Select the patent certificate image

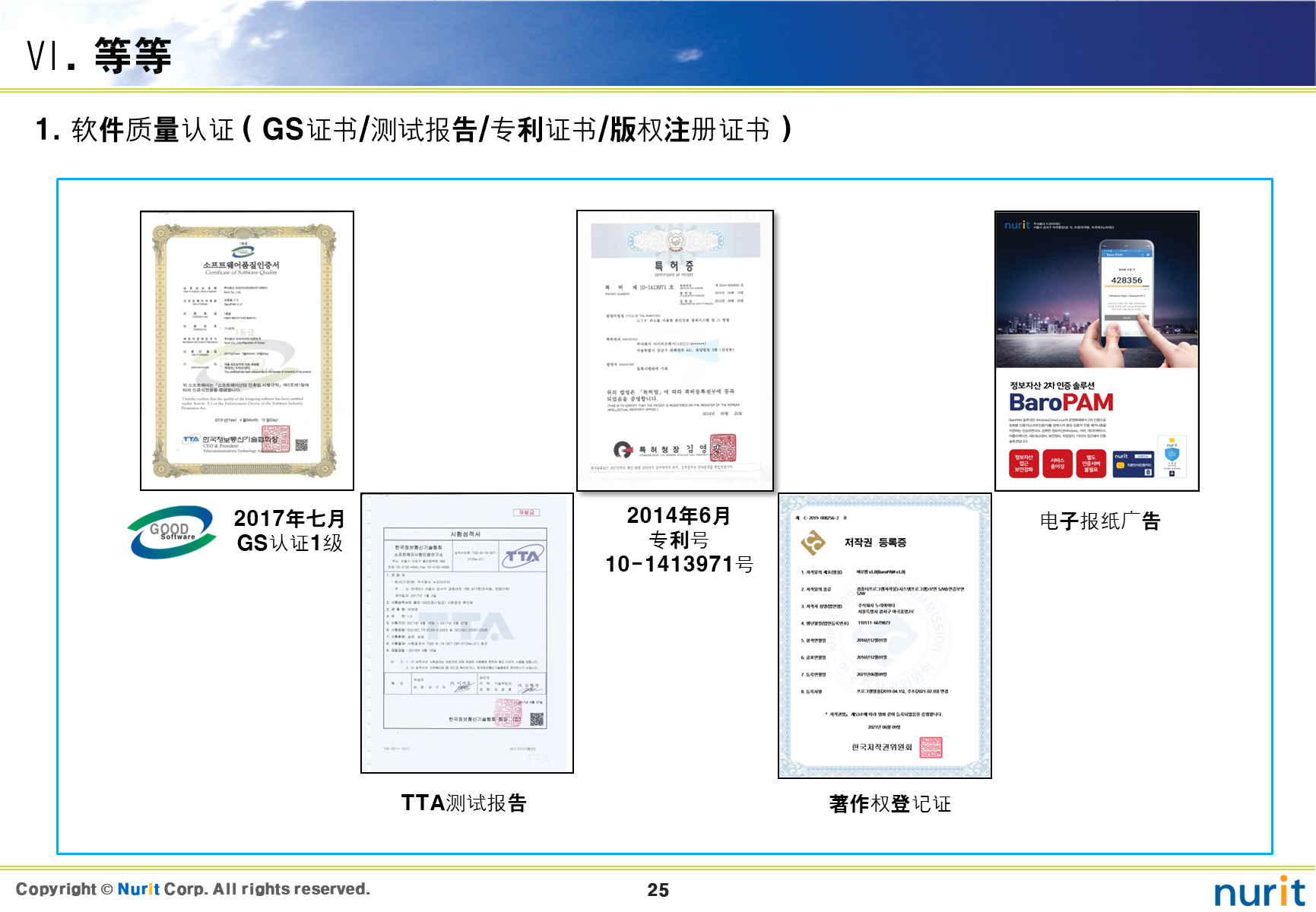tap(675, 350)
